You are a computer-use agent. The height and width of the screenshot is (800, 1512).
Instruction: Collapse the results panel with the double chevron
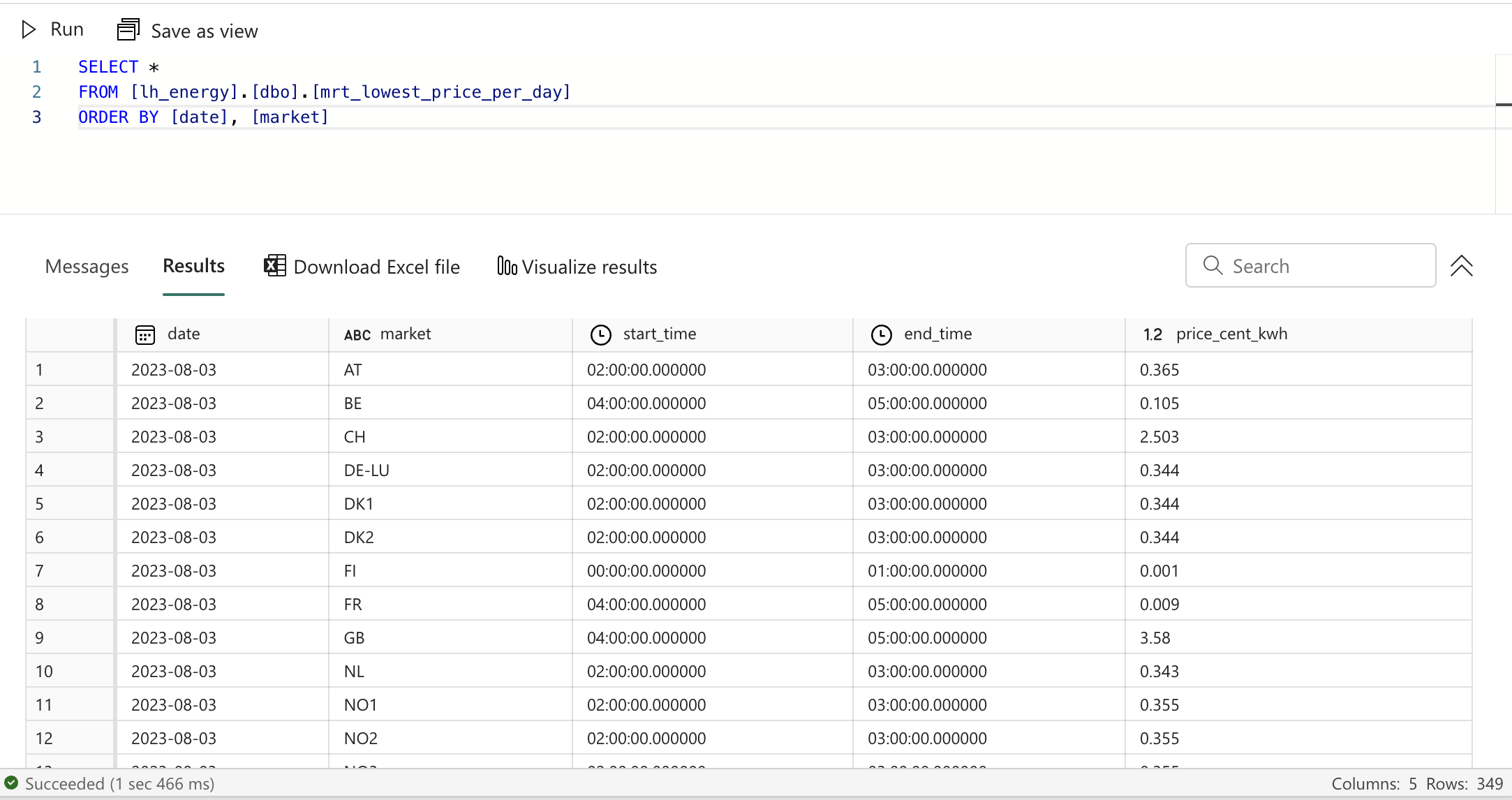coord(1462,266)
